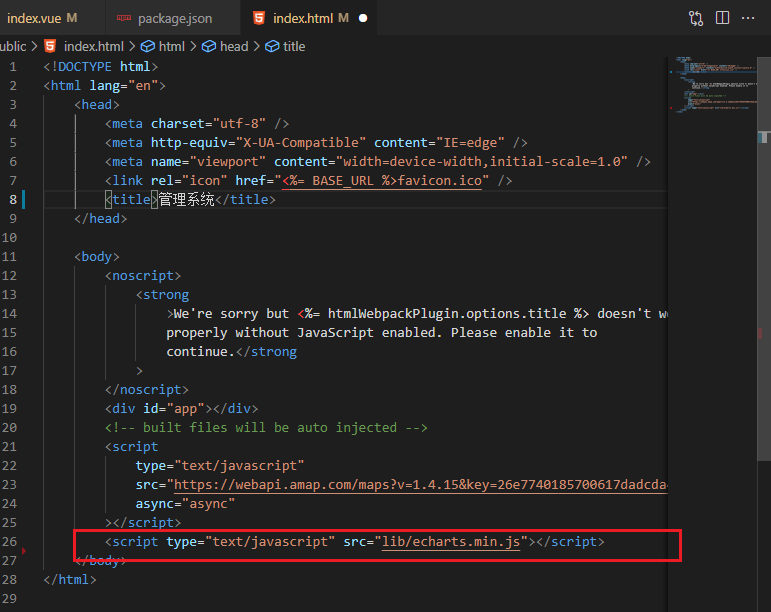This screenshot has width=771, height=612.
Task: Click the opening <body> tag
Action: click(97, 257)
